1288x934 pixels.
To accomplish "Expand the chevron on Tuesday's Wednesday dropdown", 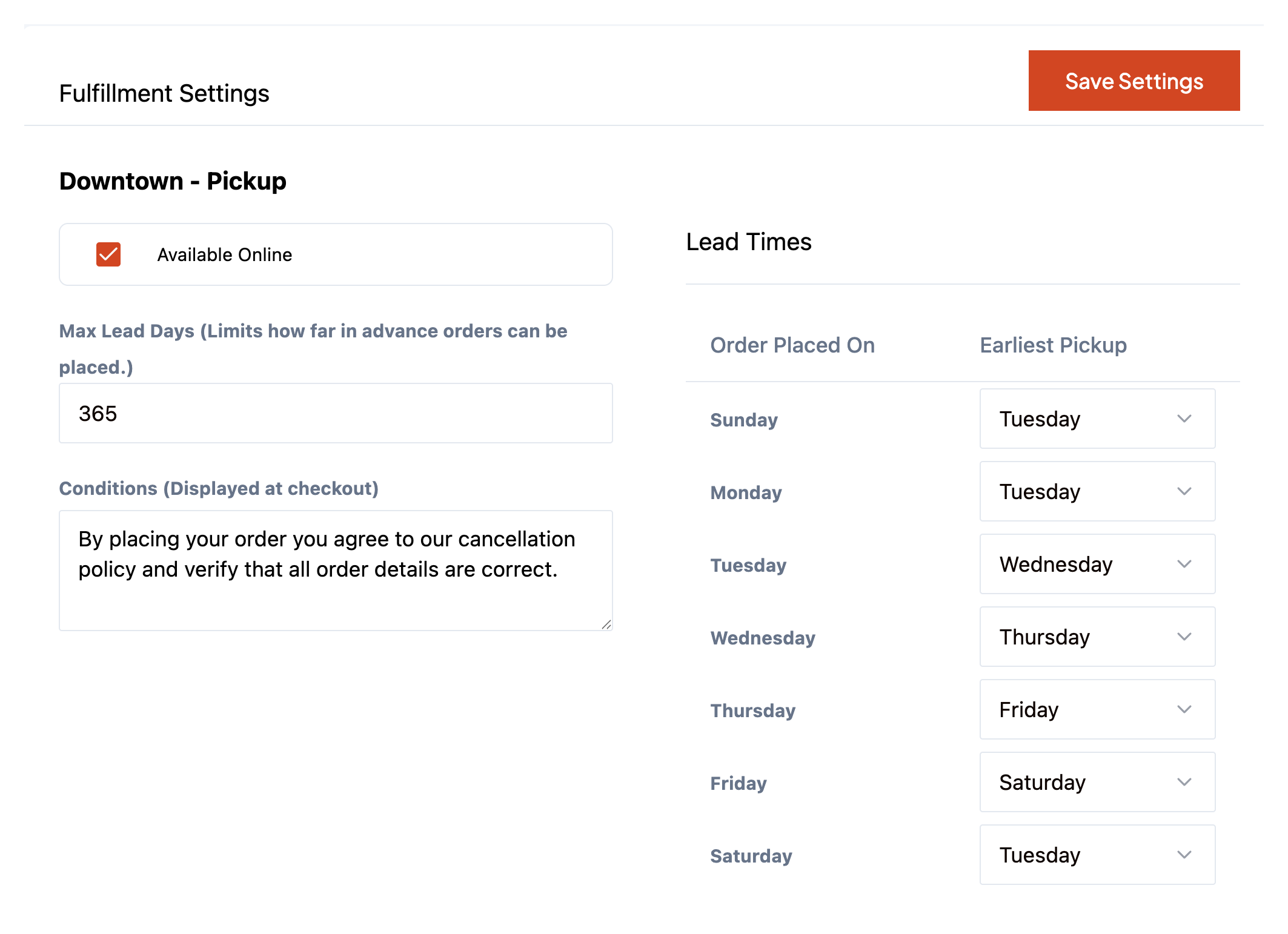I will 1185,564.
